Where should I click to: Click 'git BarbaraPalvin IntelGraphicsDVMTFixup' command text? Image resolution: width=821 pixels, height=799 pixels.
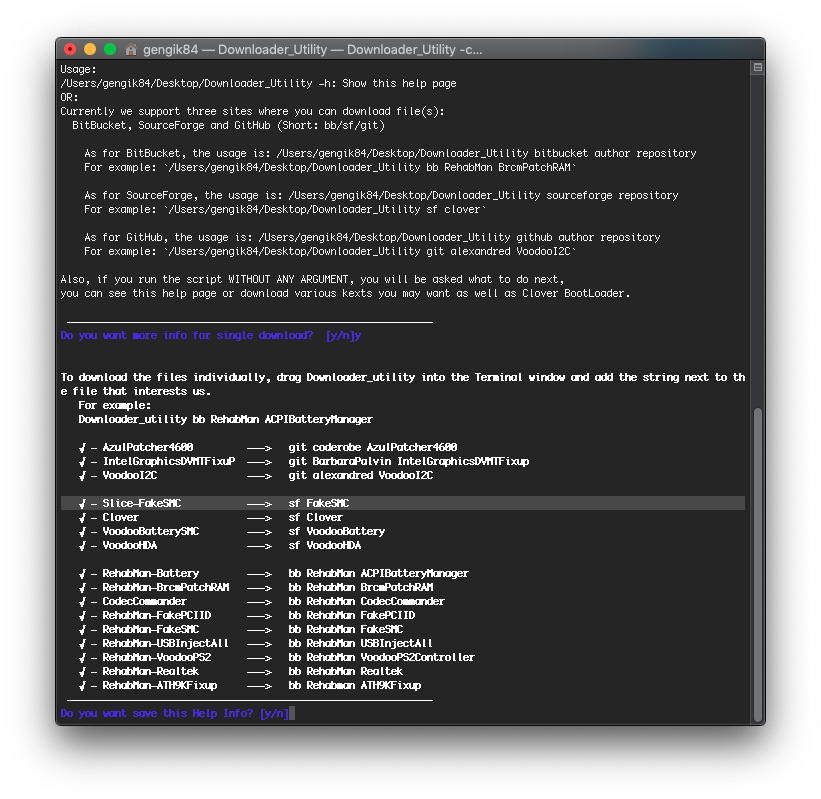pyautogui.click(x=409, y=461)
